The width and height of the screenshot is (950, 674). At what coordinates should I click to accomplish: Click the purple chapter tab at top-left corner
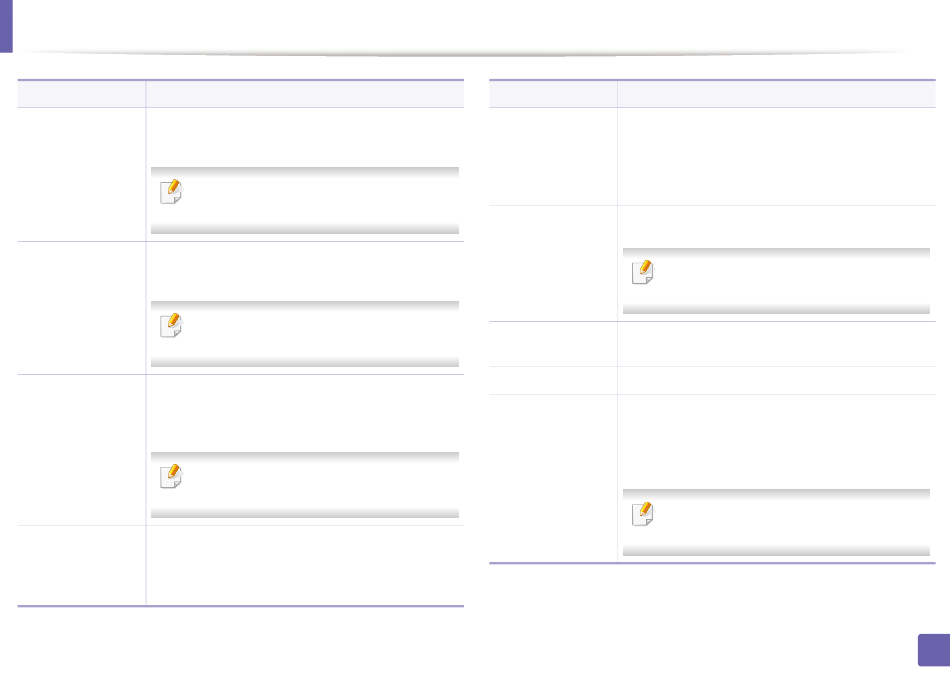coord(6,26)
